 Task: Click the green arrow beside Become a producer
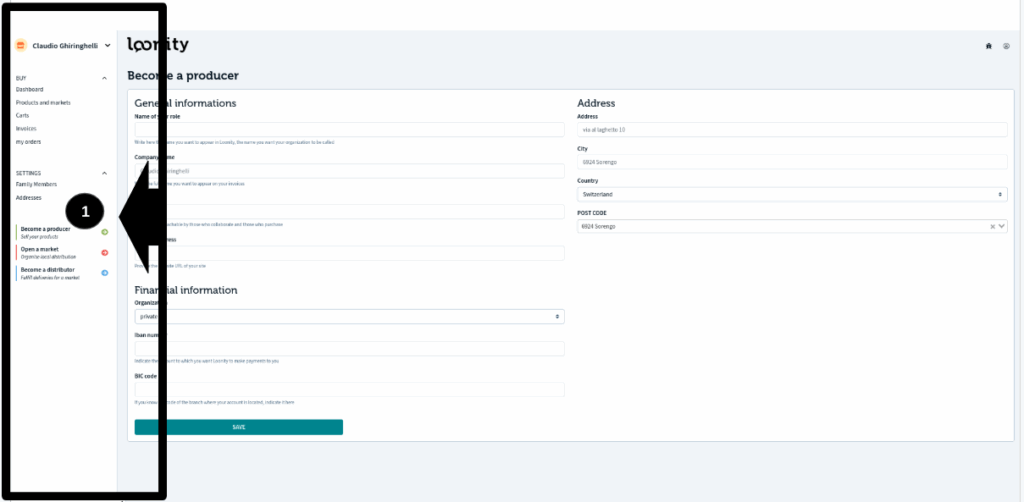(x=105, y=232)
